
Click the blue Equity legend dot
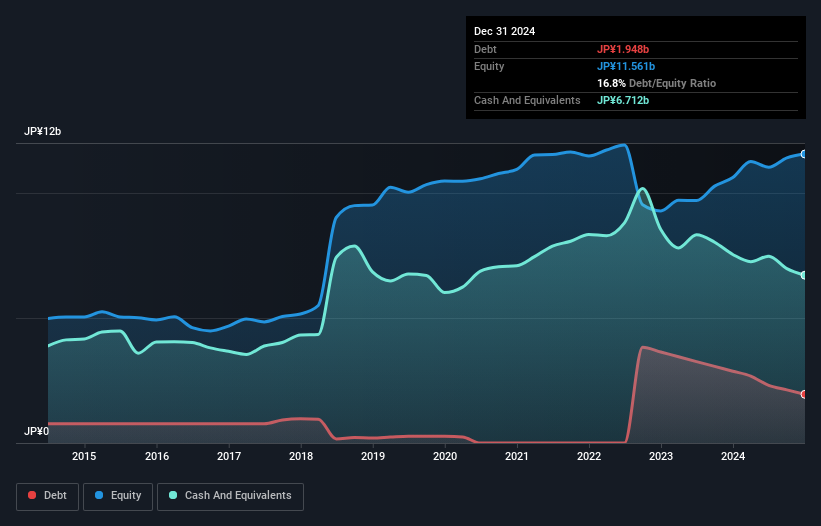pyautogui.click(x=99, y=495)
